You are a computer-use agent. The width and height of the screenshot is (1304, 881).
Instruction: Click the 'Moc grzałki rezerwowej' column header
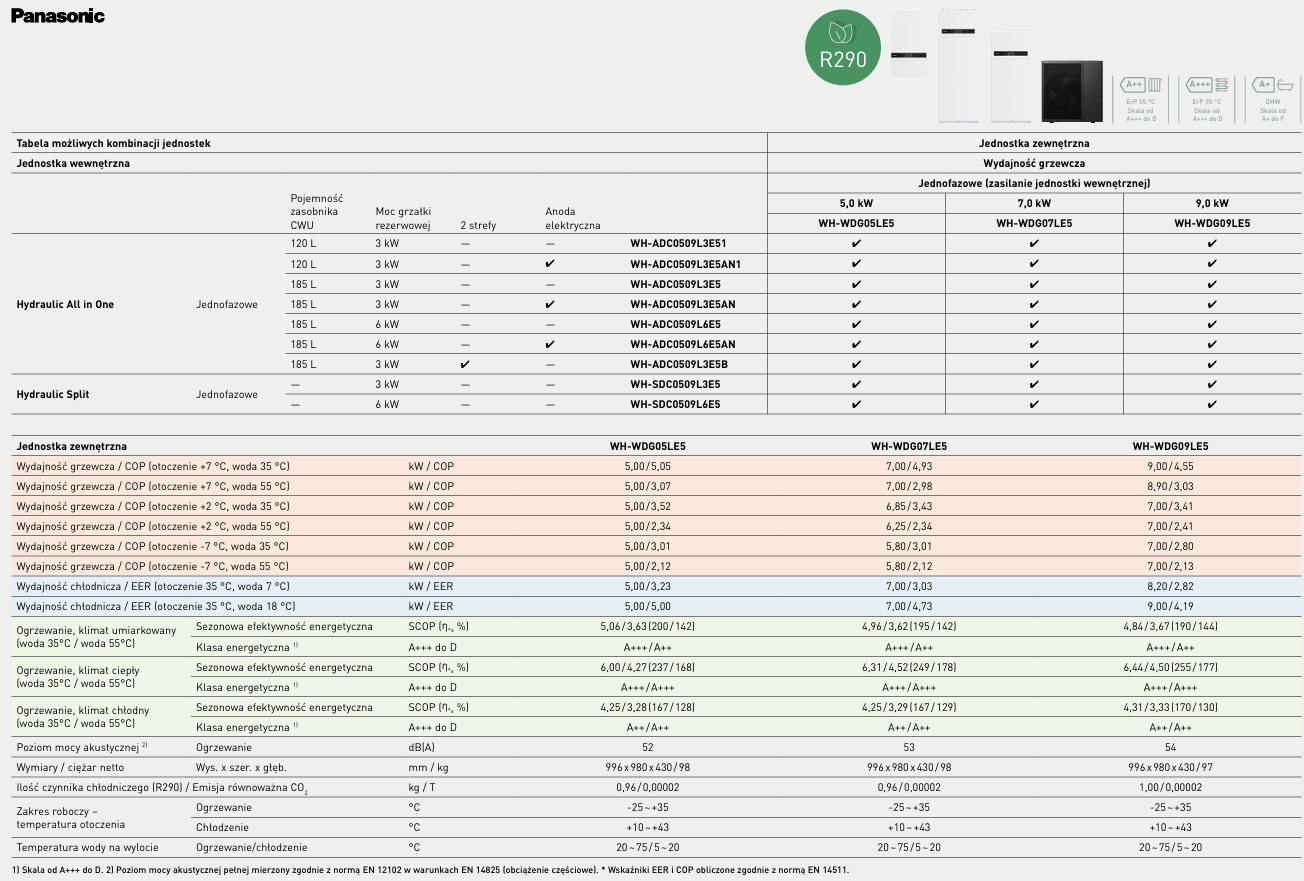coord(403,218)
